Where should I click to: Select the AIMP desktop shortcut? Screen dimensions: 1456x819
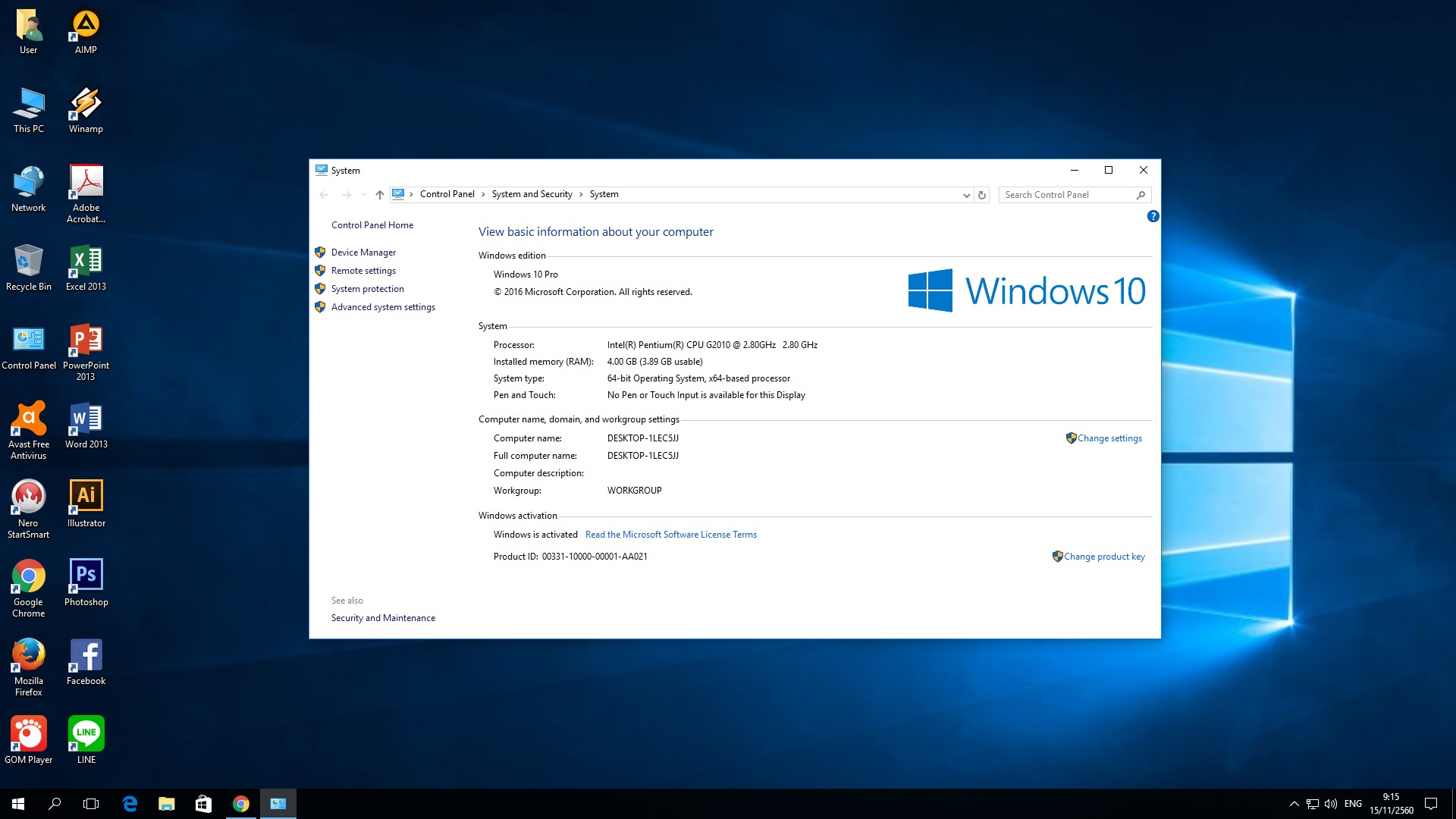click(86, 31)
